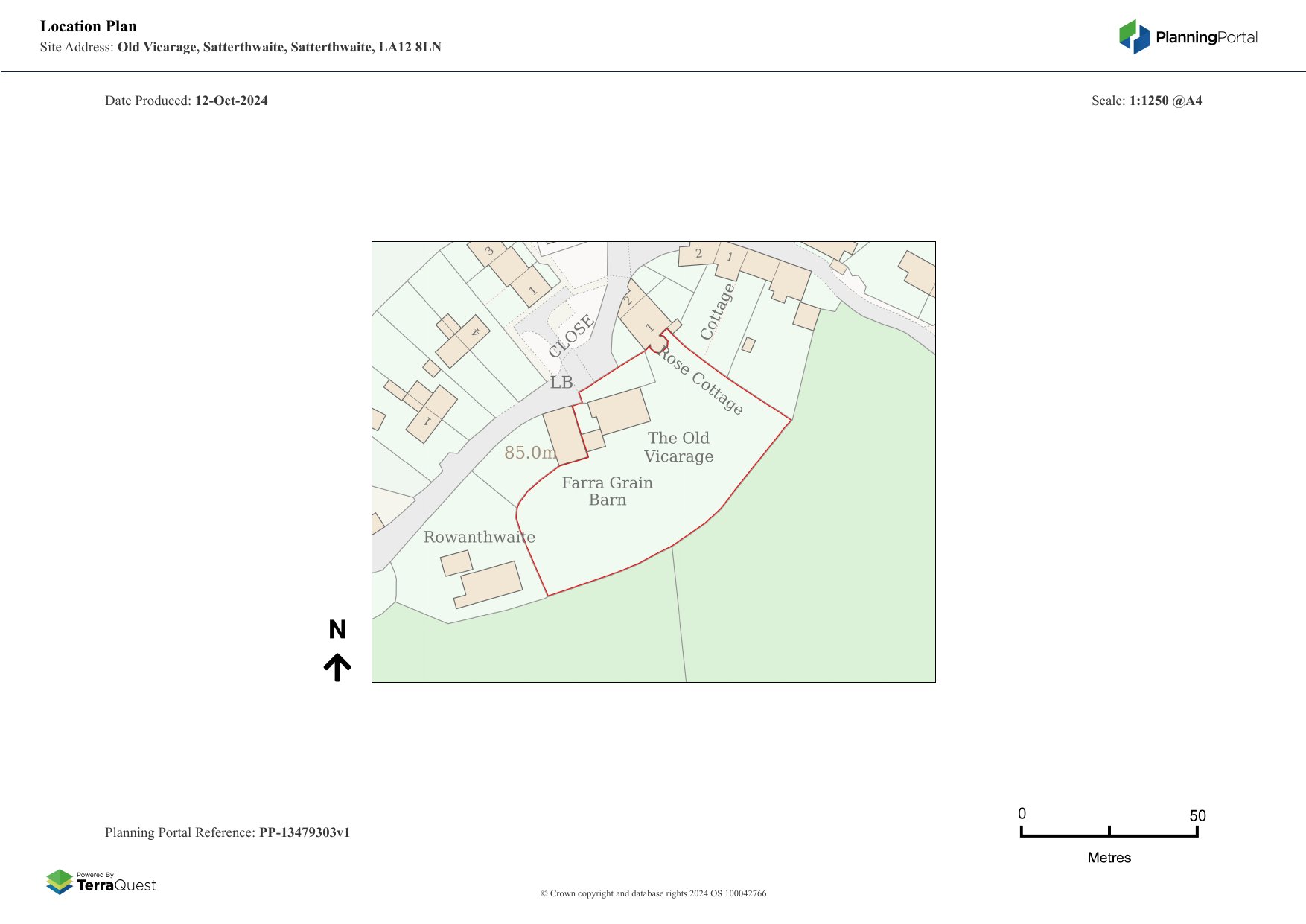Click the black north arrow symbol
Screen dimensions: 1306x924
337,667
